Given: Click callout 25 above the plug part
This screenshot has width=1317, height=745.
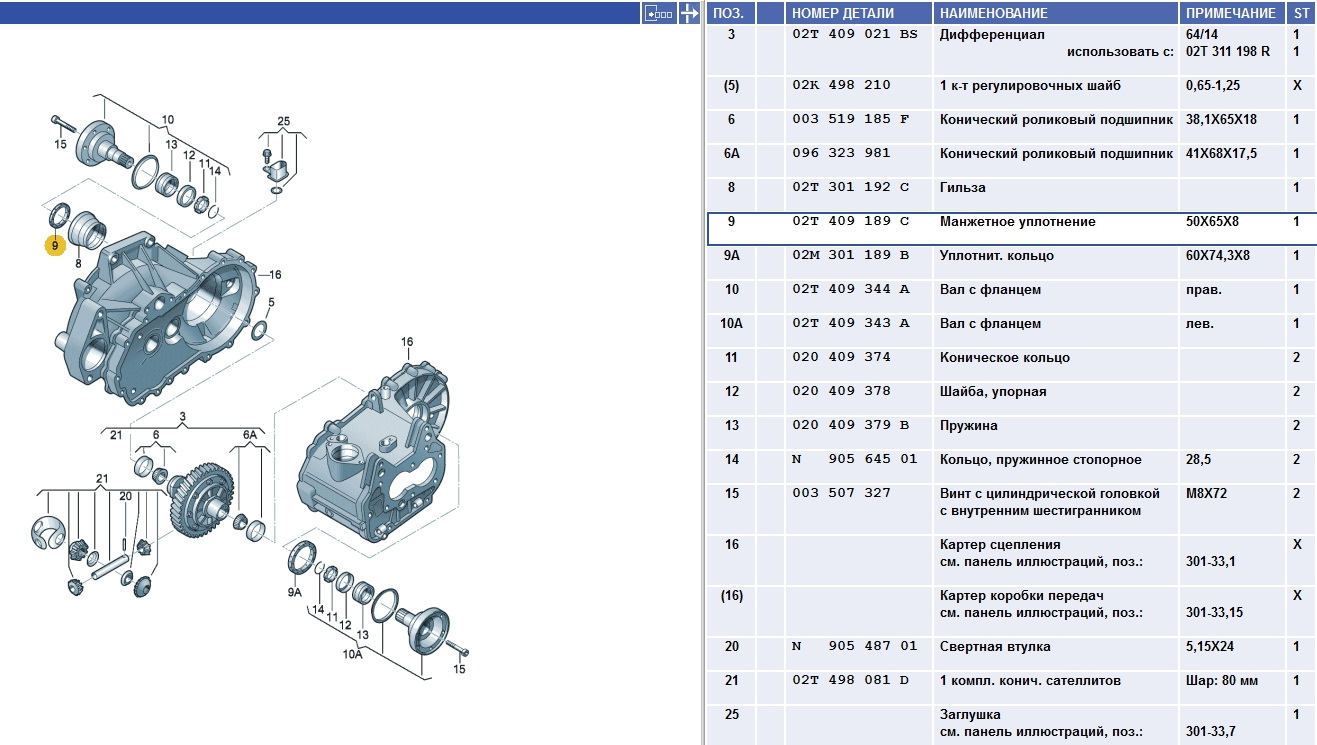Looking at the screenshot, I should (x=283, y=122).
